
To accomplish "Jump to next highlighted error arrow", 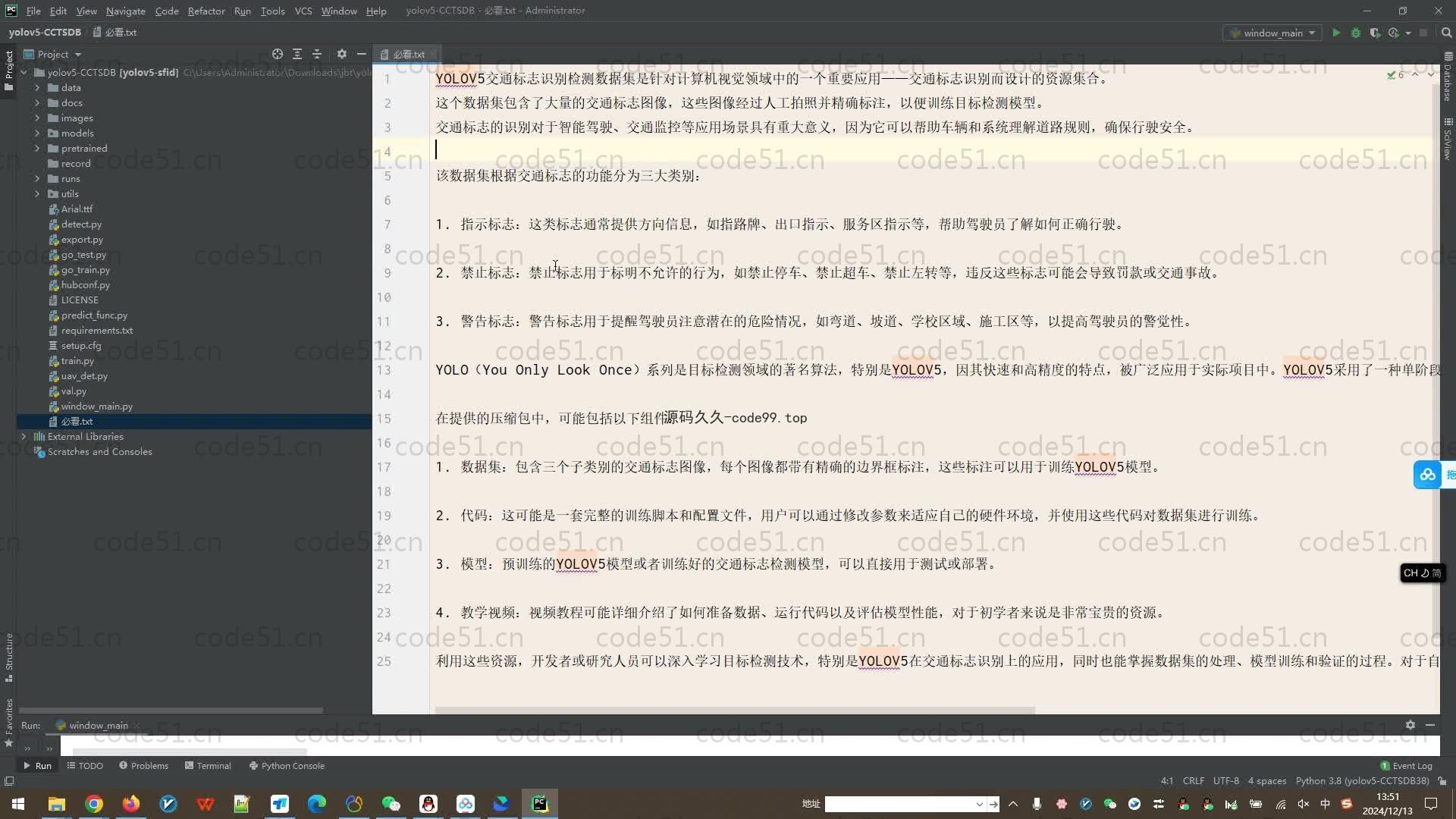I will click(x=1431, y=75).
